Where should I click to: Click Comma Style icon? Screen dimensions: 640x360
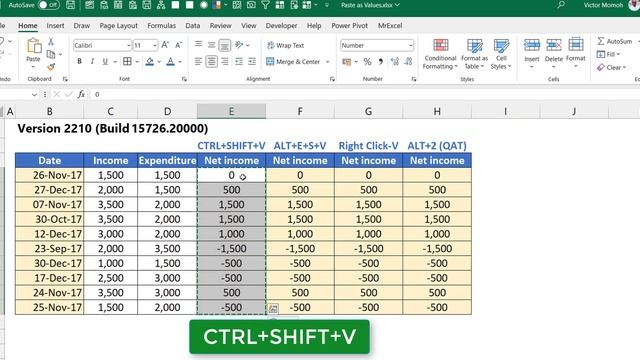click(380, 62)
